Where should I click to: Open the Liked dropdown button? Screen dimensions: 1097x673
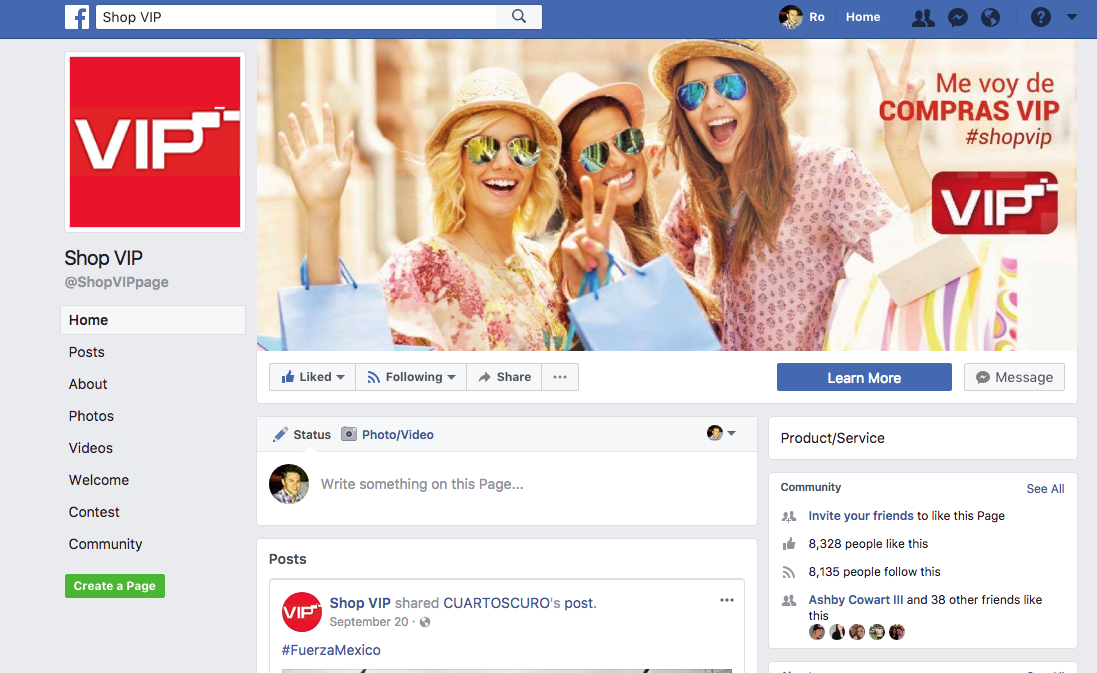[x=313, y=377]
